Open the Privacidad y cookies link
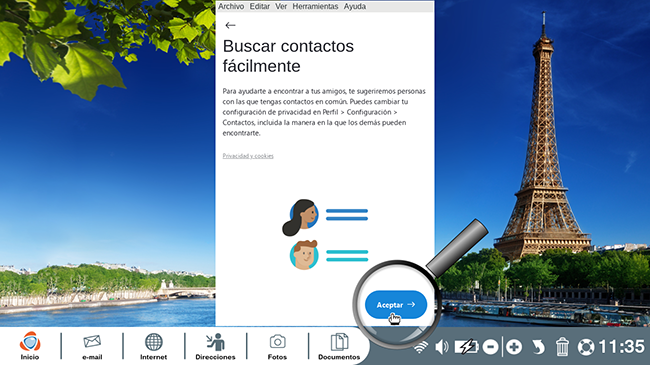 (x=248, y=156)
